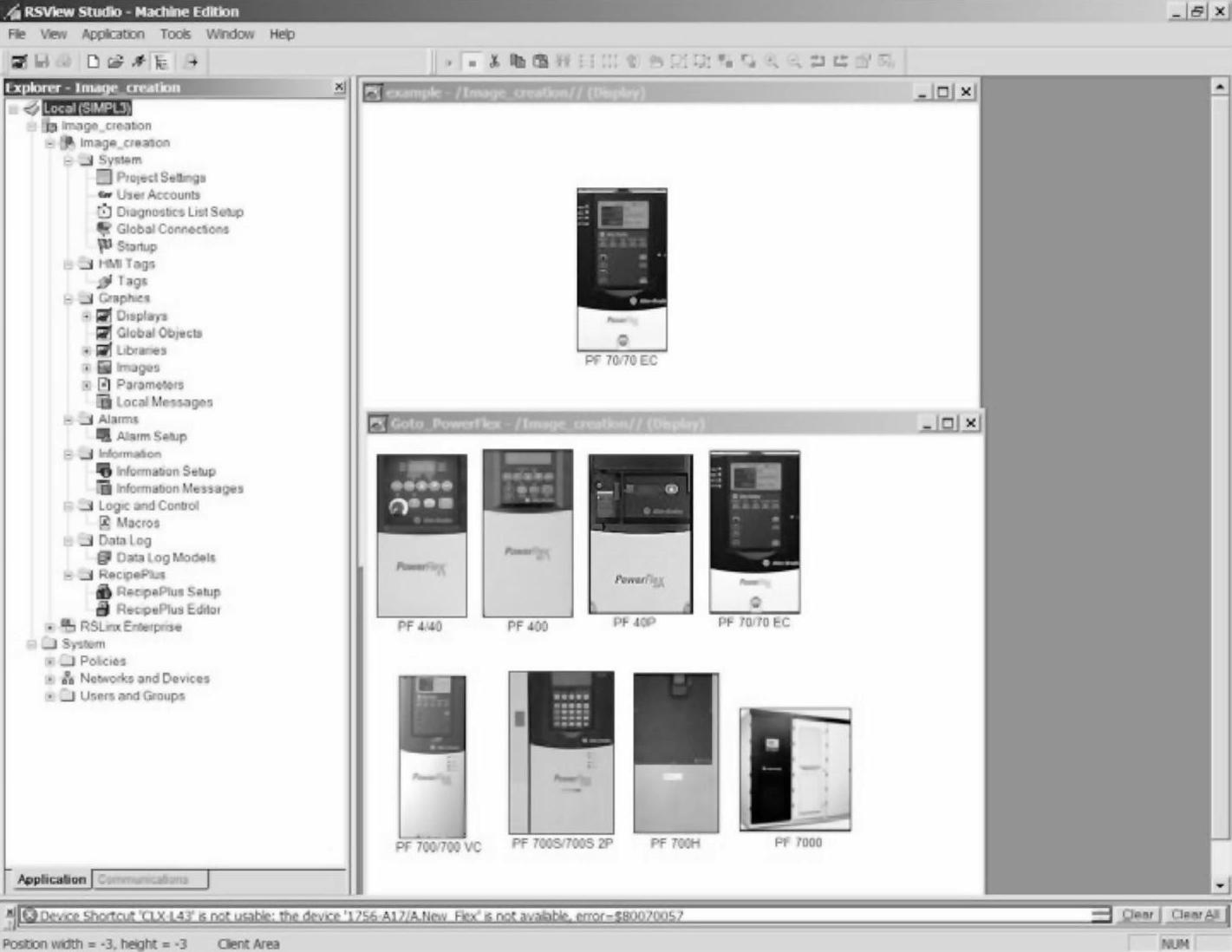
Task: Select the PF 7000 drive thumbnail
Action: coord(795,770)
